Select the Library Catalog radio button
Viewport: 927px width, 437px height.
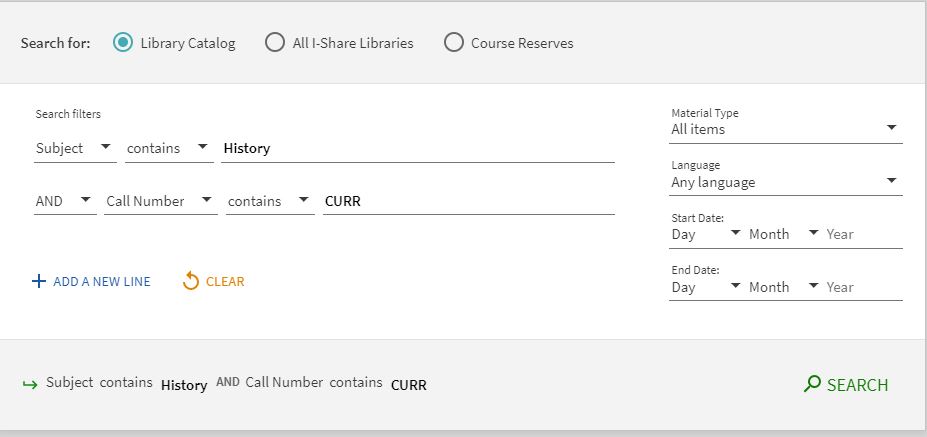click(x=123, y=43)
